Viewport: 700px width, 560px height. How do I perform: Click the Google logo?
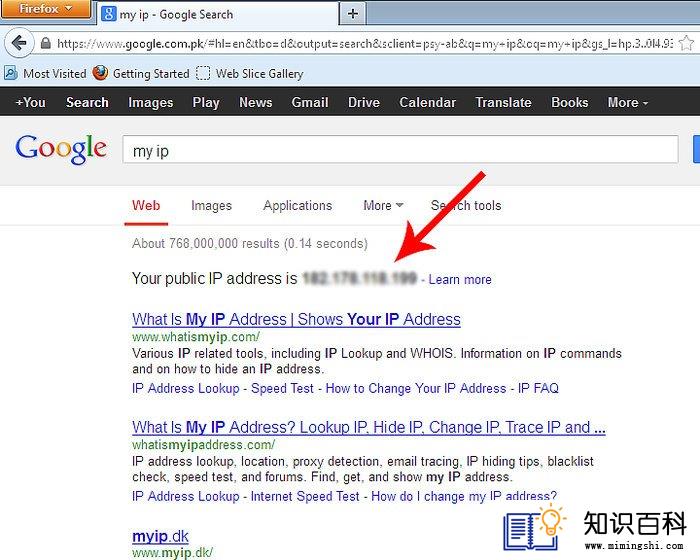coord(61,149)
